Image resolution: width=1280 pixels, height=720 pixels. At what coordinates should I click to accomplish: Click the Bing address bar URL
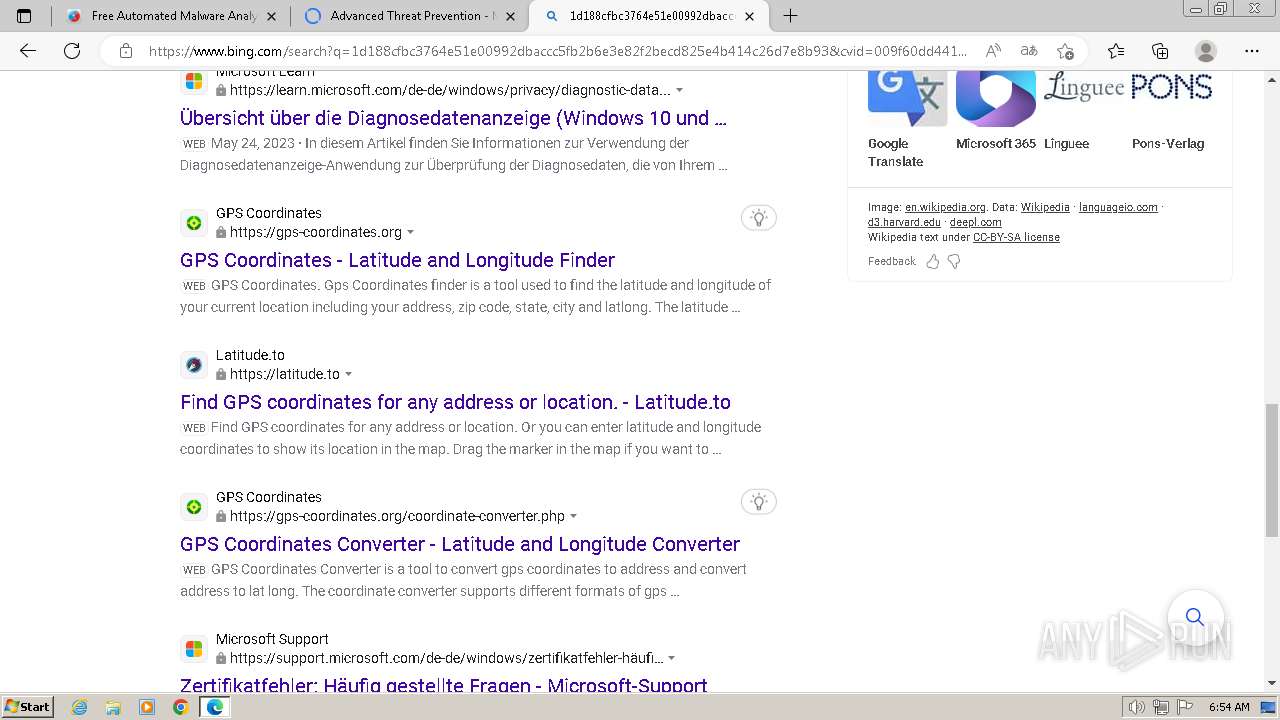pos(558,51)
